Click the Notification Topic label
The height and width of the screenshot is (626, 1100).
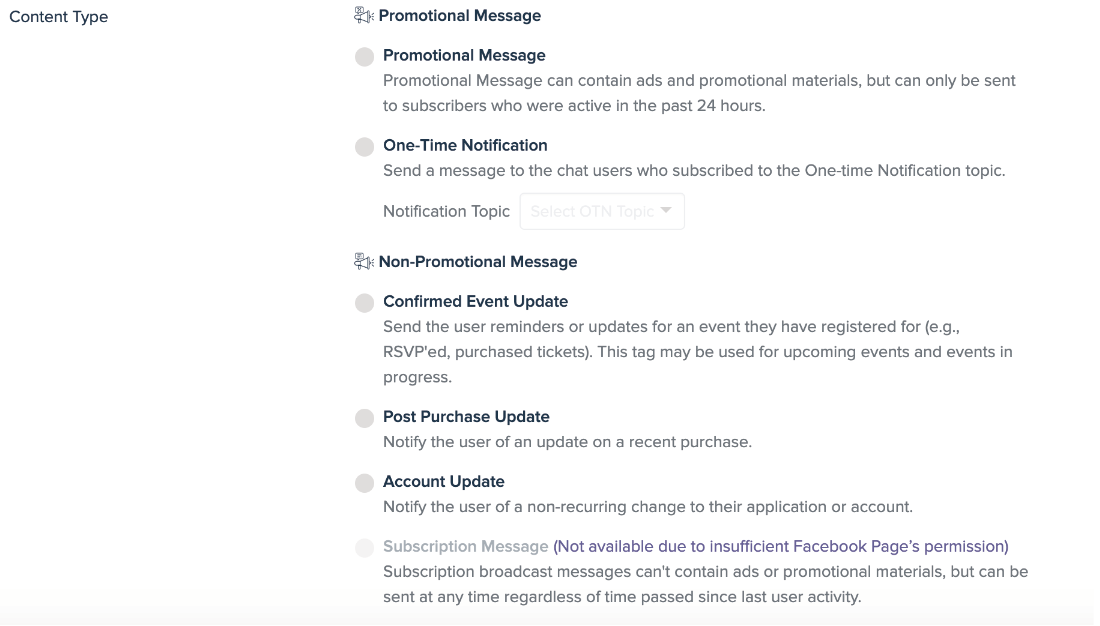pyautogui.click(x=446, y=211)
